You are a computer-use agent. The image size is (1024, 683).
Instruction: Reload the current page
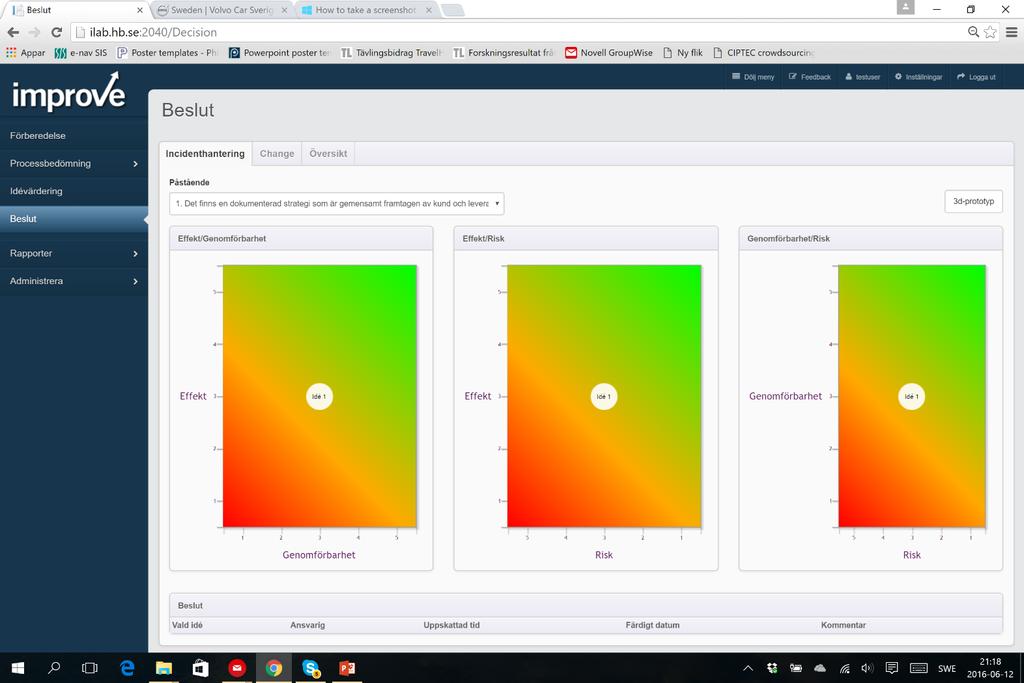click(57, 32)
